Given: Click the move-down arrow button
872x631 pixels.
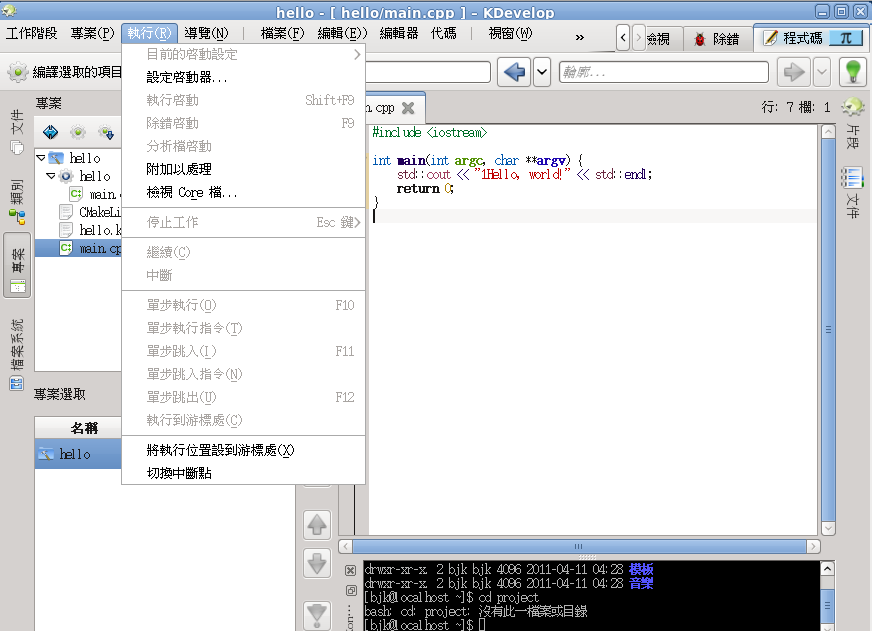Looking at the screenshot, I should 317,563.
